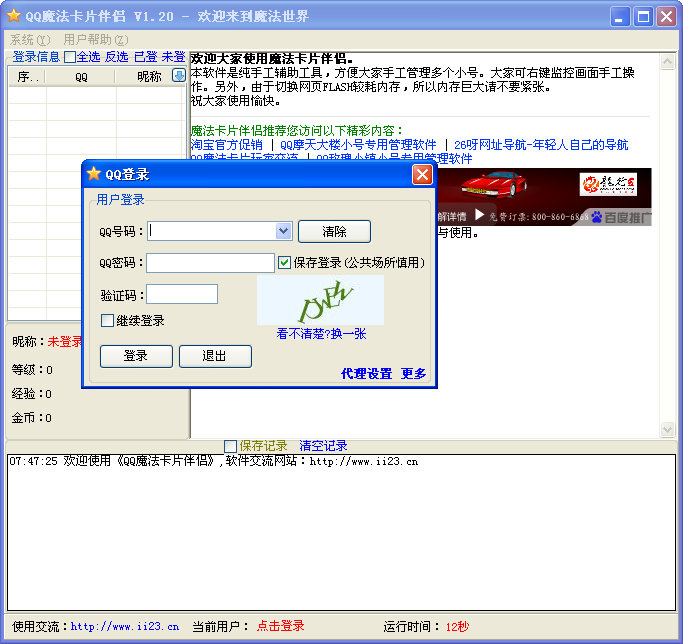Click the scrollbar up arrow in welcome pane

point(667,61)
